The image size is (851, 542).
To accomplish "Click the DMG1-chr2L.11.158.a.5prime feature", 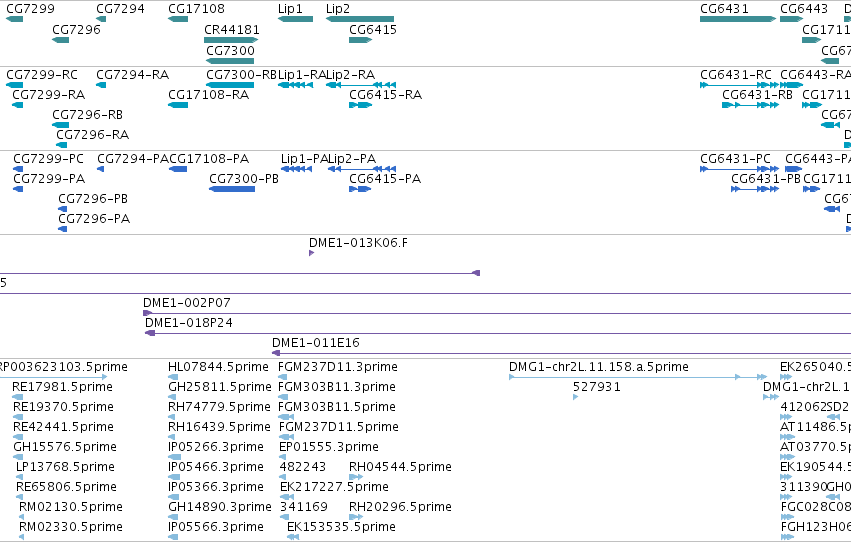I will 638,377.
